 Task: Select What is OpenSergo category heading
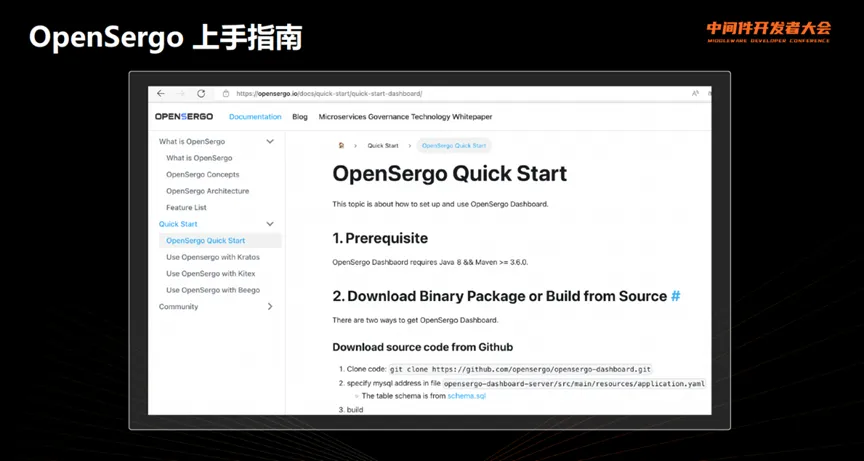point(192,142)
